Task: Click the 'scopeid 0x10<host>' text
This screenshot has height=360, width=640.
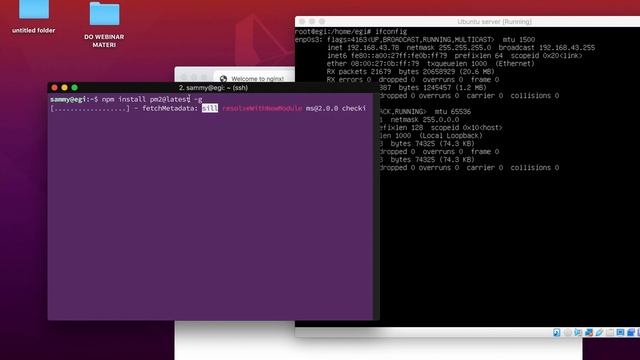Action: (x=467, y=128)
